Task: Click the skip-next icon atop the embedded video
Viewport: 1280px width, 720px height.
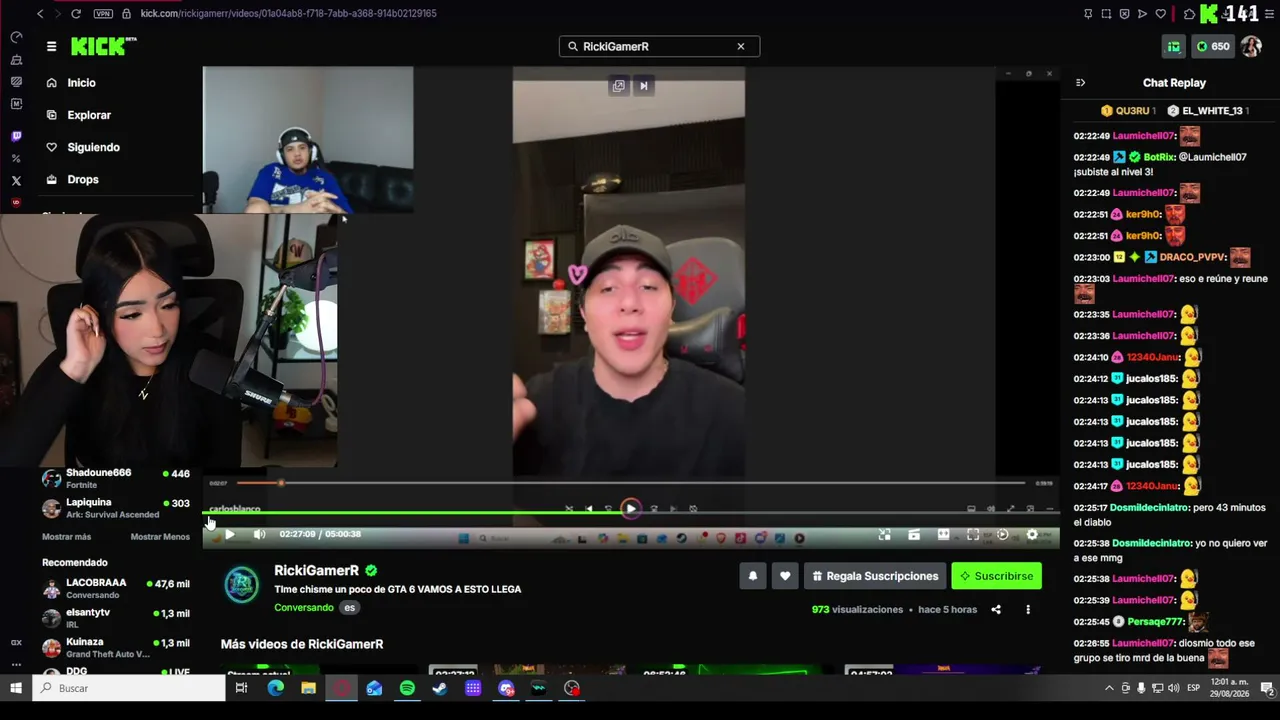Action: [644, 86]
